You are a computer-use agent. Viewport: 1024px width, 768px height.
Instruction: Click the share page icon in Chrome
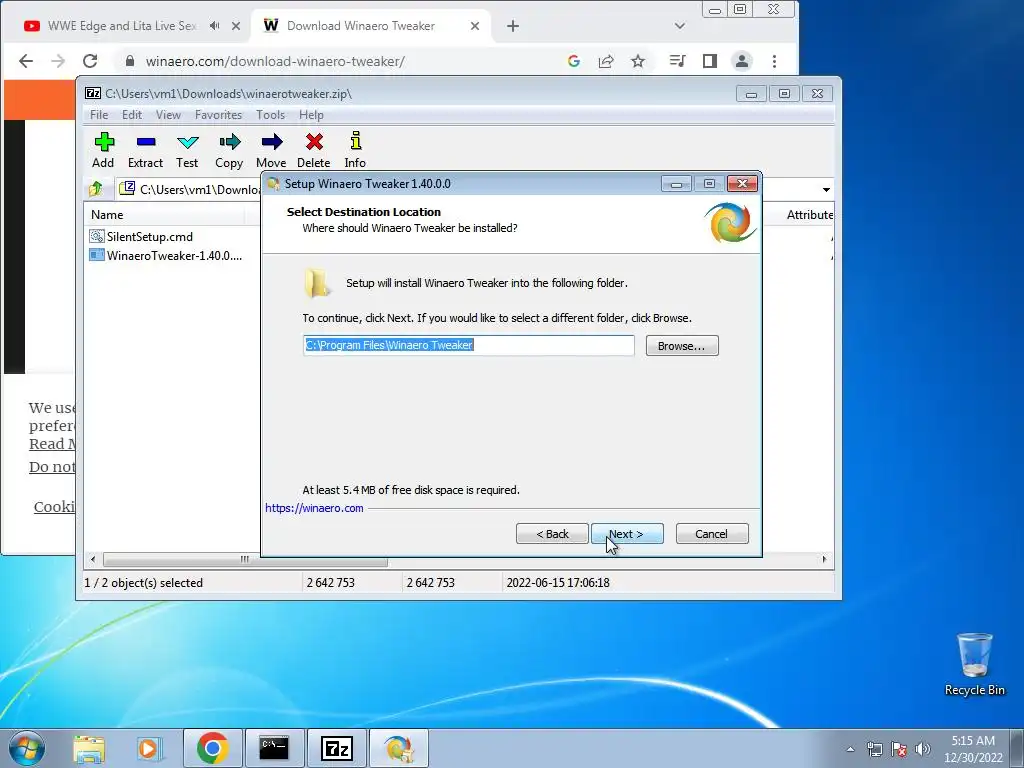[x=606, y=61]
